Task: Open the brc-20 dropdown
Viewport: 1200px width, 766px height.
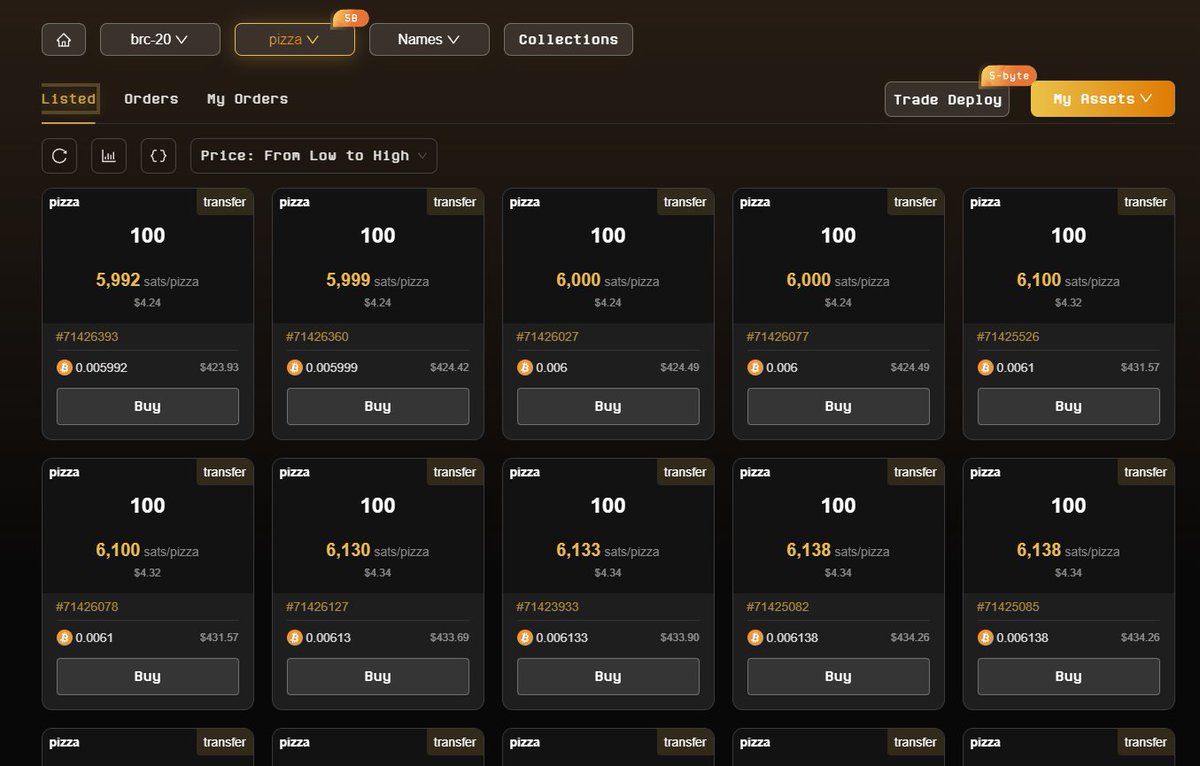Action: point(160,40)
